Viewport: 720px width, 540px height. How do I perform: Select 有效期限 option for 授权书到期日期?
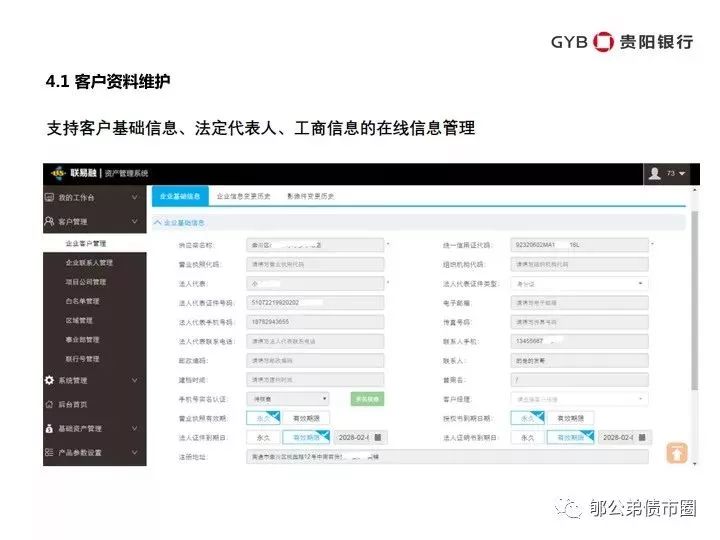point(570,418)
